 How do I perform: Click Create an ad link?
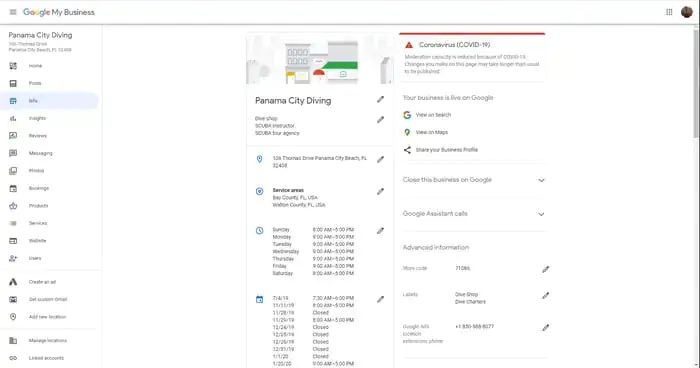click(42, 282)
